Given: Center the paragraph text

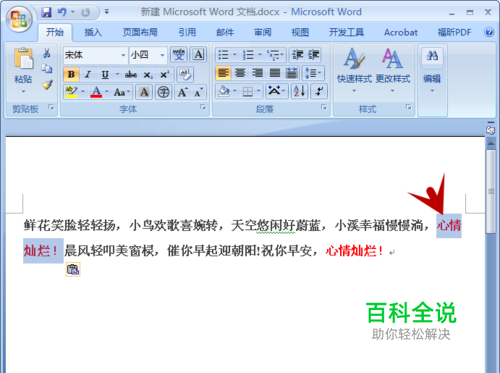Looking at the screenshot, I should [240, 73].
